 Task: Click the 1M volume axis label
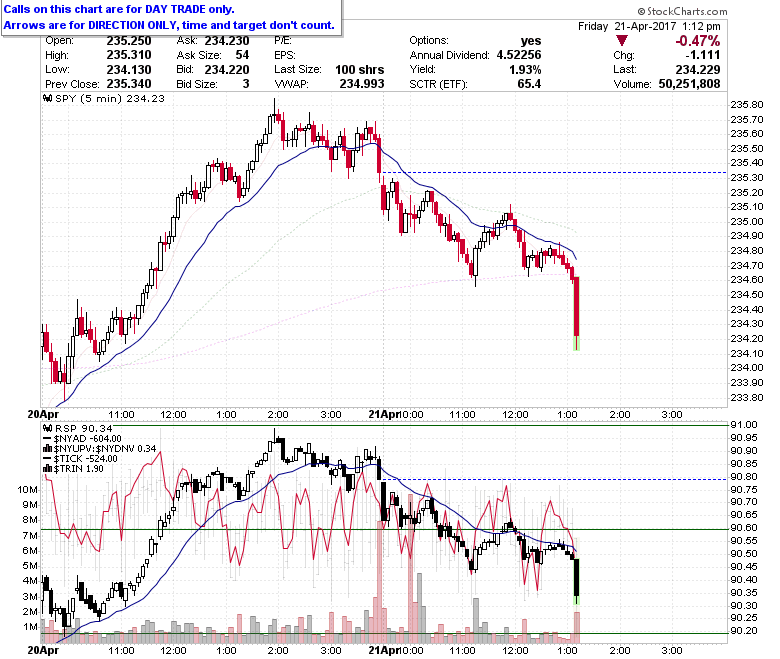coord(30,627)
